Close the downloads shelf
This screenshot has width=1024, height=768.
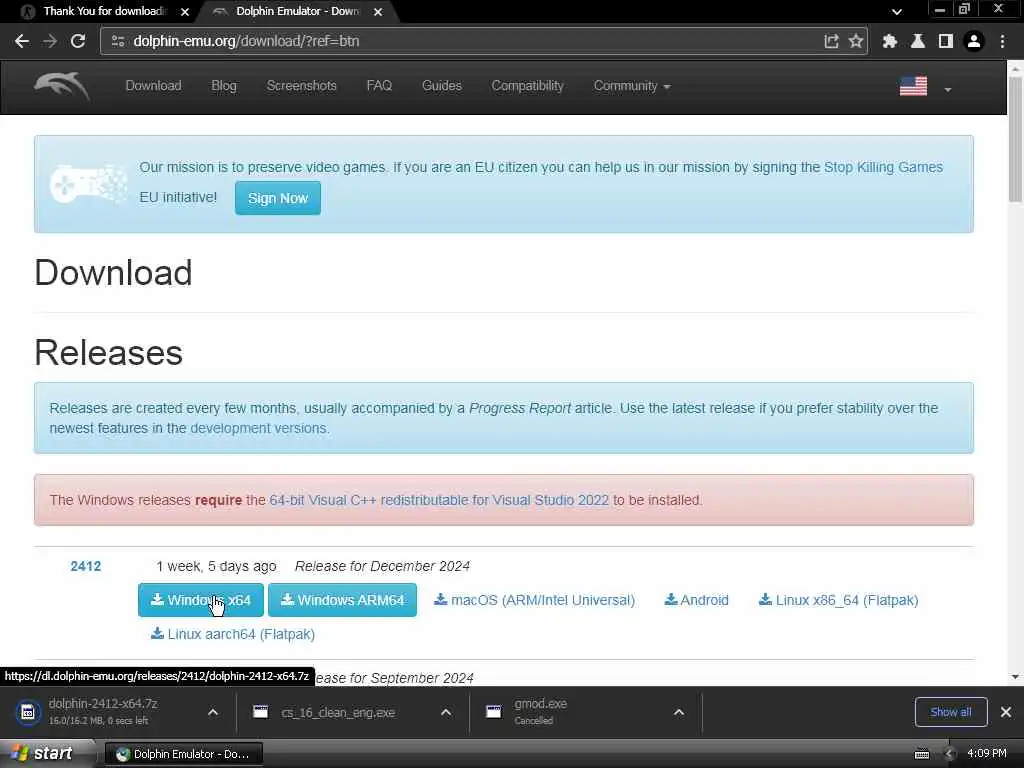tap(1006, 712)
